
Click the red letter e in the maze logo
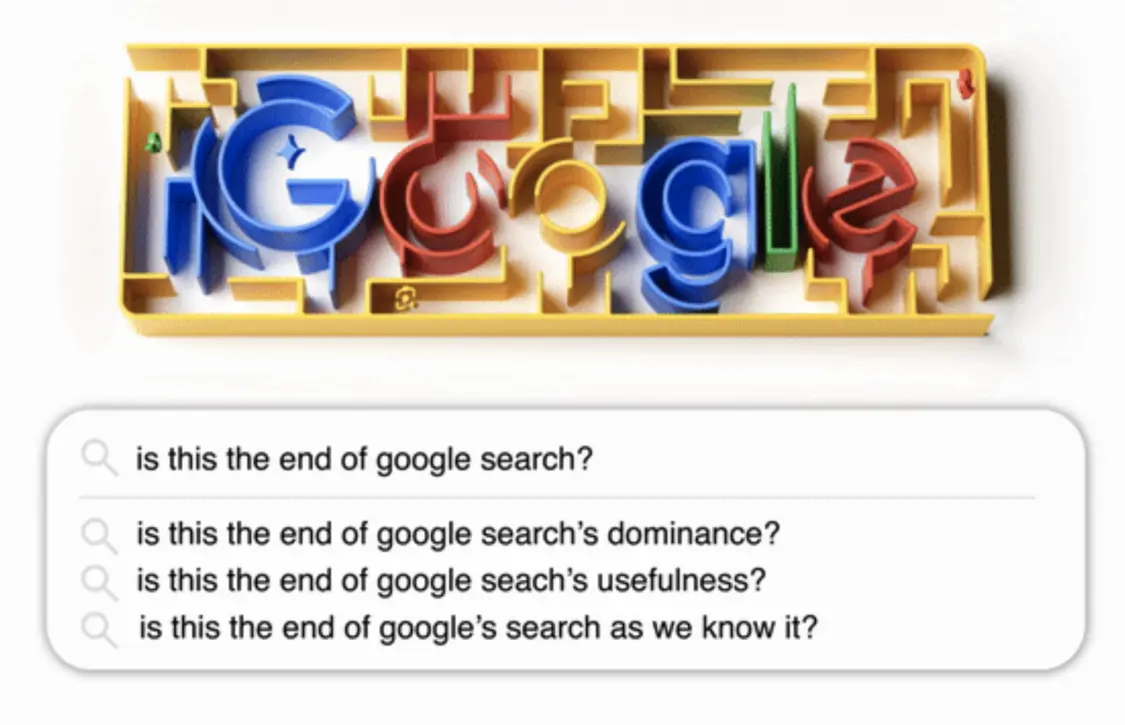860,200
